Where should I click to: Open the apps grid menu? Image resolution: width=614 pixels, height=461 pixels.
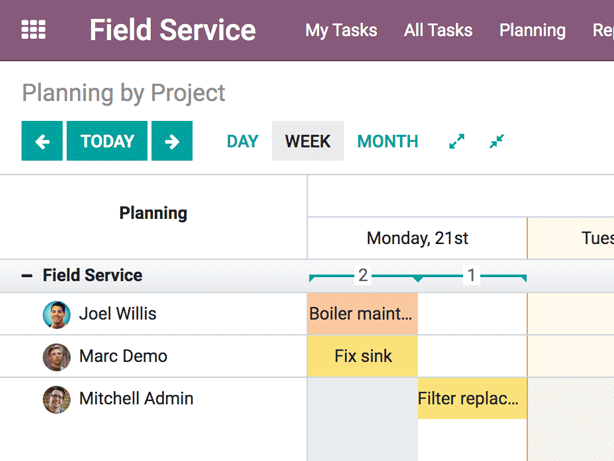[x=34, y=30]
